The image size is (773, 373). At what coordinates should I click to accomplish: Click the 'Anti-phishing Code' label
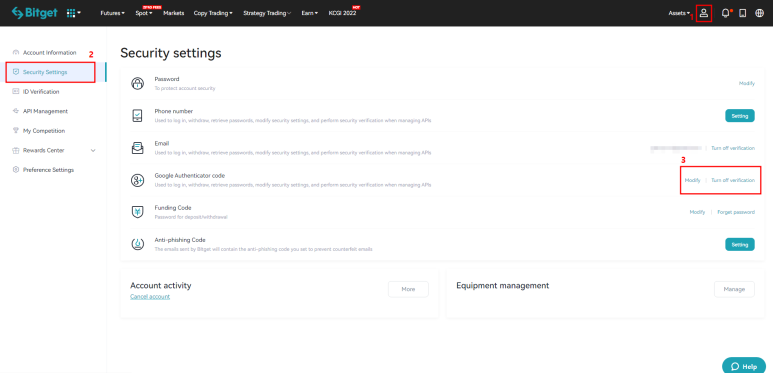click(x=179, y=240)
